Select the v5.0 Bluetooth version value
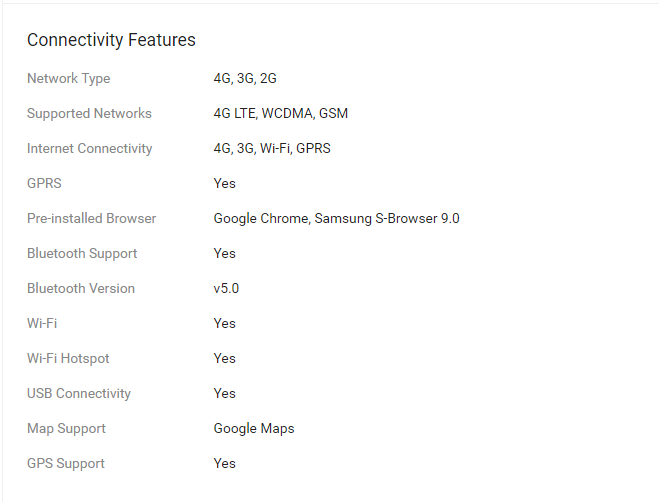This screenshot has width=659, height=502. 226,288
